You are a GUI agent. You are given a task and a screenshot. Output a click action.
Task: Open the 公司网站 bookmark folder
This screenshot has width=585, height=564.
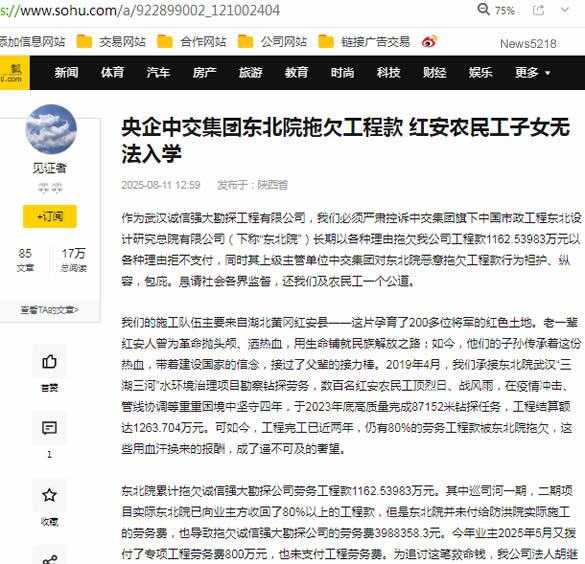(x=272, y=41)
